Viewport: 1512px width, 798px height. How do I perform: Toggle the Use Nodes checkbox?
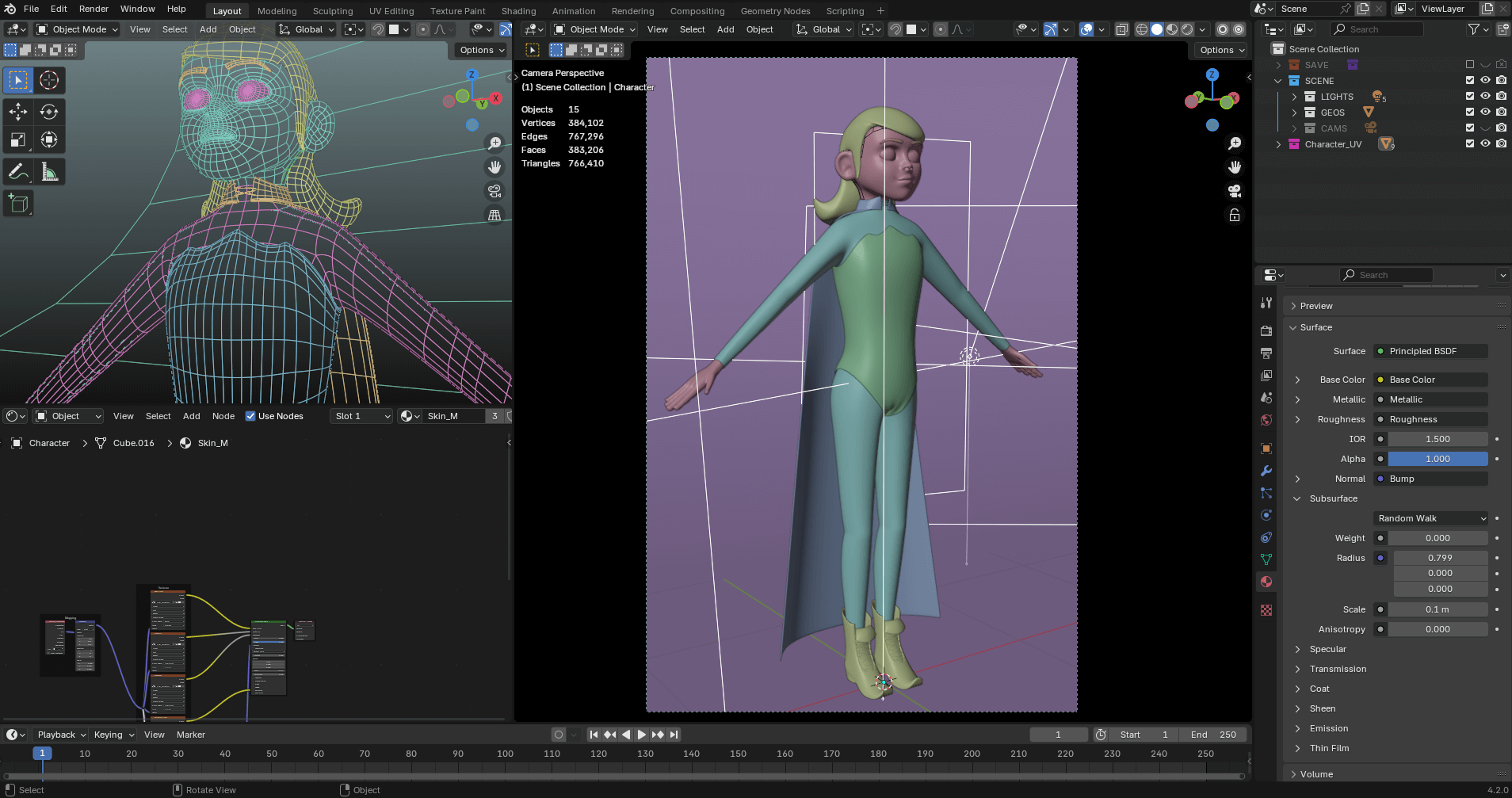point(250,416)
